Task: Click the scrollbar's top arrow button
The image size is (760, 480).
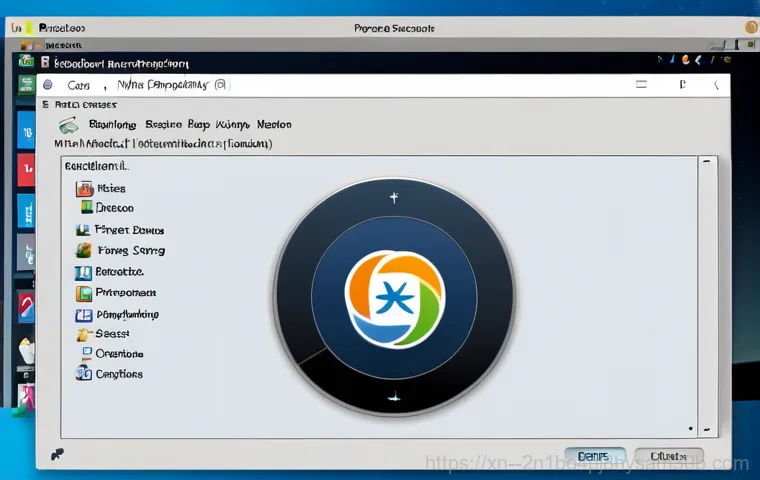Action: (x=707, y=161)
